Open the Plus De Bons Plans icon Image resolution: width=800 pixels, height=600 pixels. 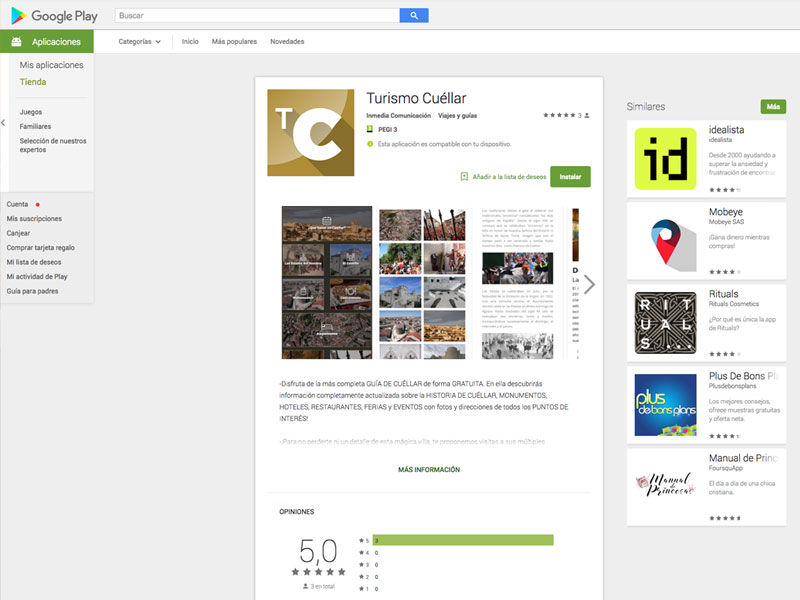665,405
